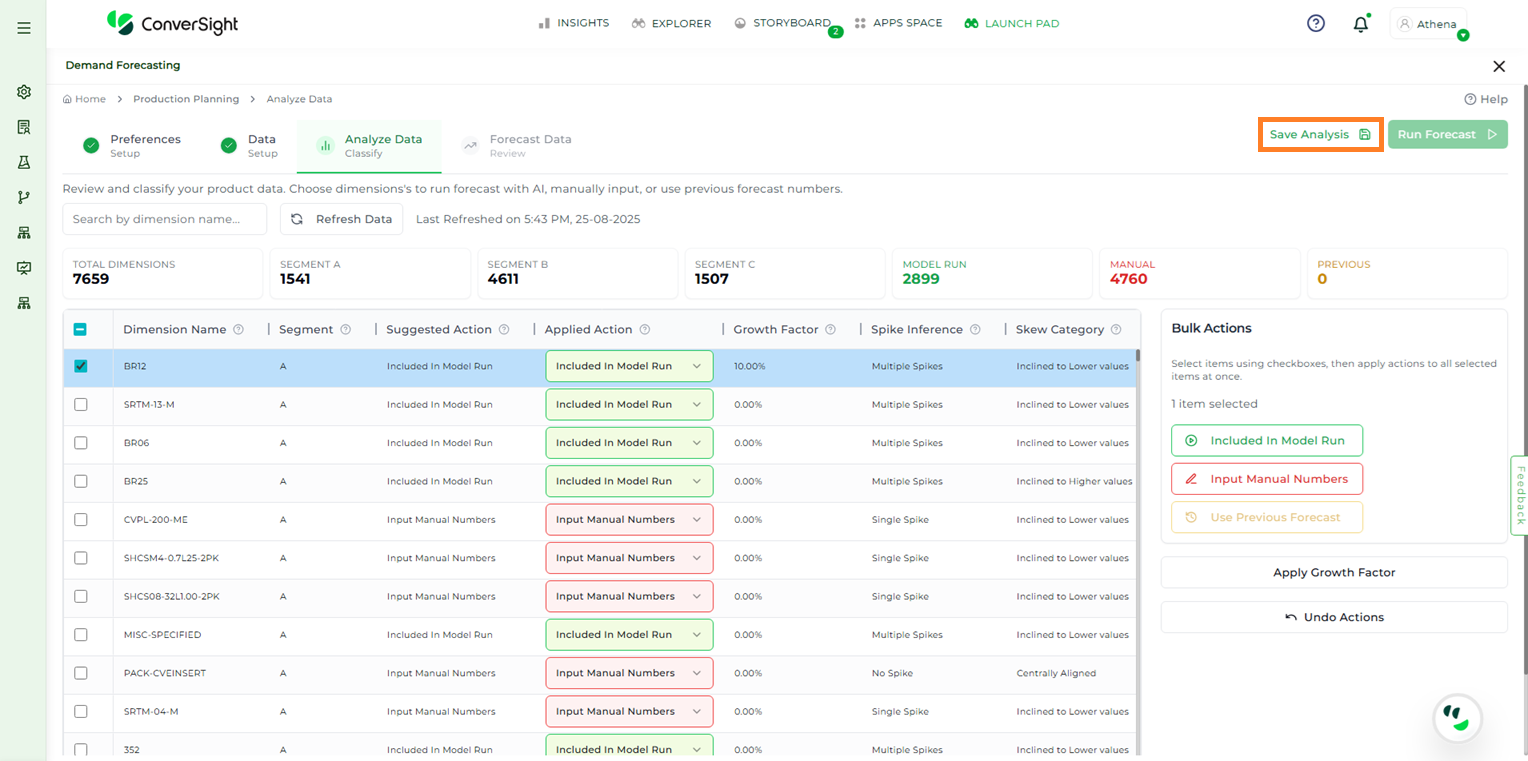Check the MISC-SPECIFIED row checkbox
The height and width of the screenshot is (761, 1528).
click(81, 634)
